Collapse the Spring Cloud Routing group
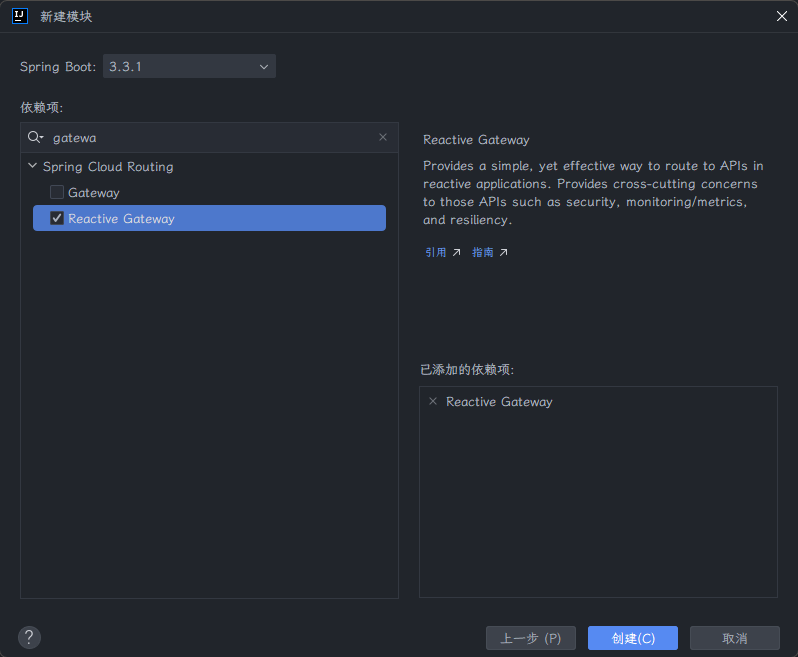The width and height of the screenshot is (798, 657). 32,166
